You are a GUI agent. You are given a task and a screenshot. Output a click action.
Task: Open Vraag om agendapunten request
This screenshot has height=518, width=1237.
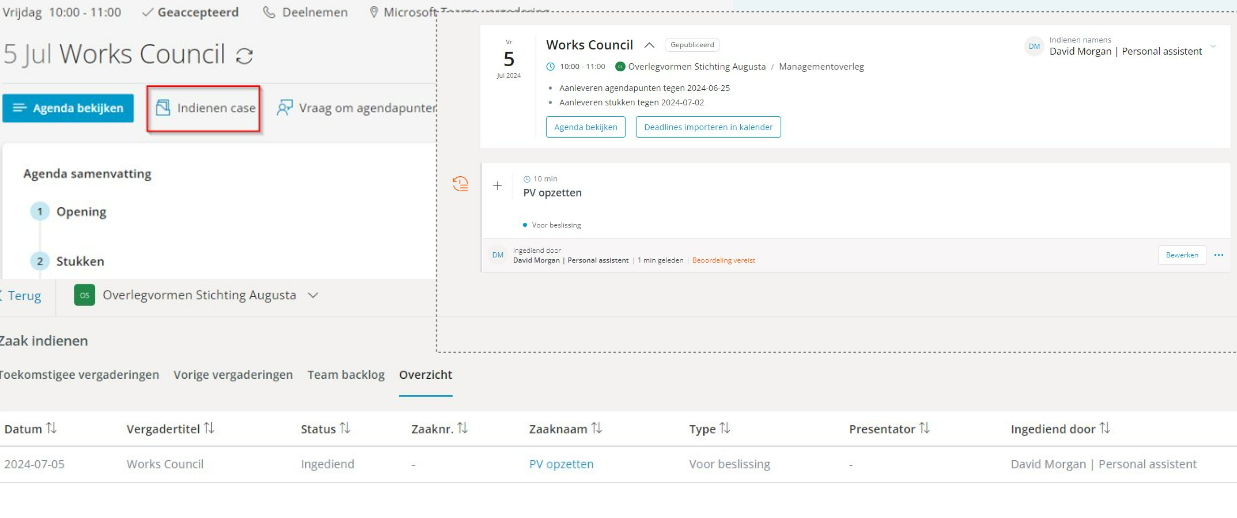click(x=356, y=108)
